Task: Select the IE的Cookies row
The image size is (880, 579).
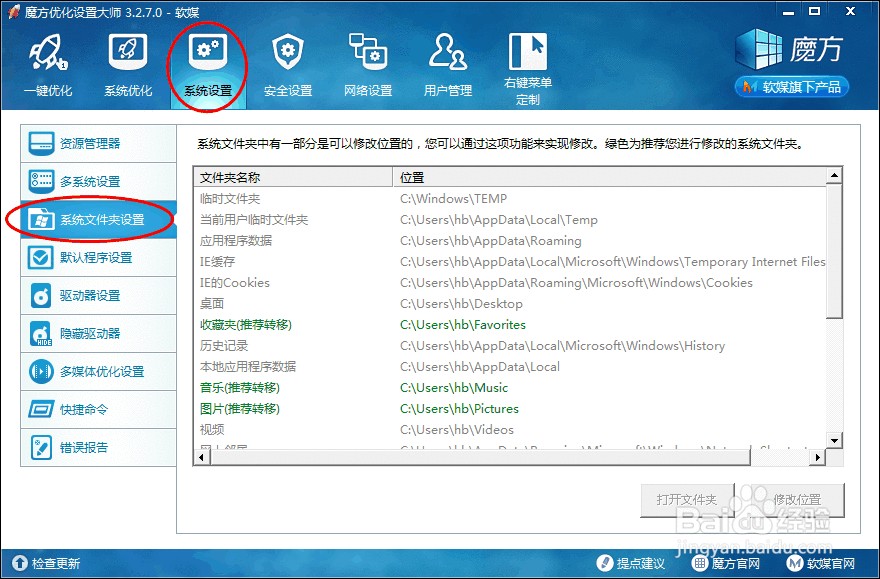Action: [x=510, y=283]
